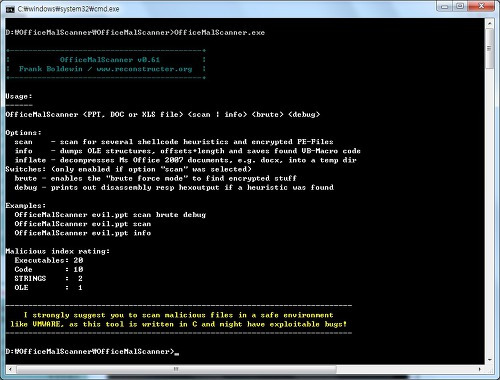Click the 'debug' switch description line

(x=174, y=187)
